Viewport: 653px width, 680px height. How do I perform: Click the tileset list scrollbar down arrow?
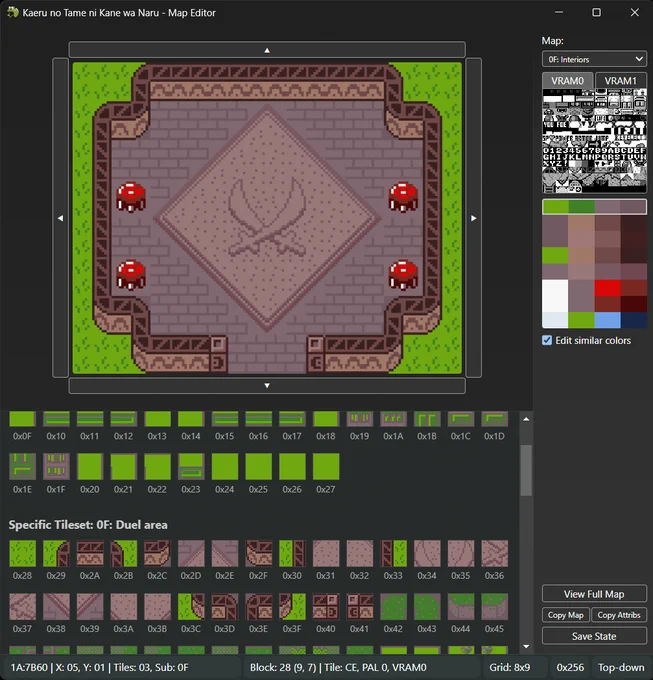[x=526, y=647]
